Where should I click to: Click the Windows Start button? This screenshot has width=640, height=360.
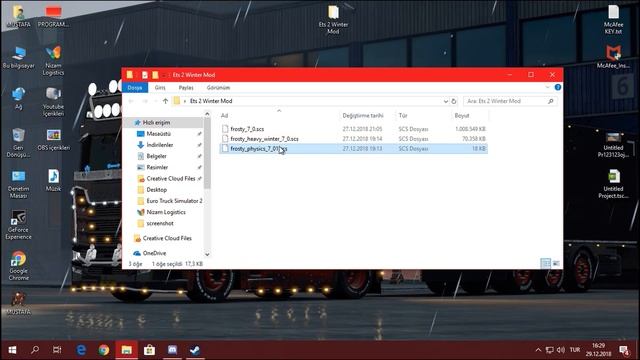12,350
